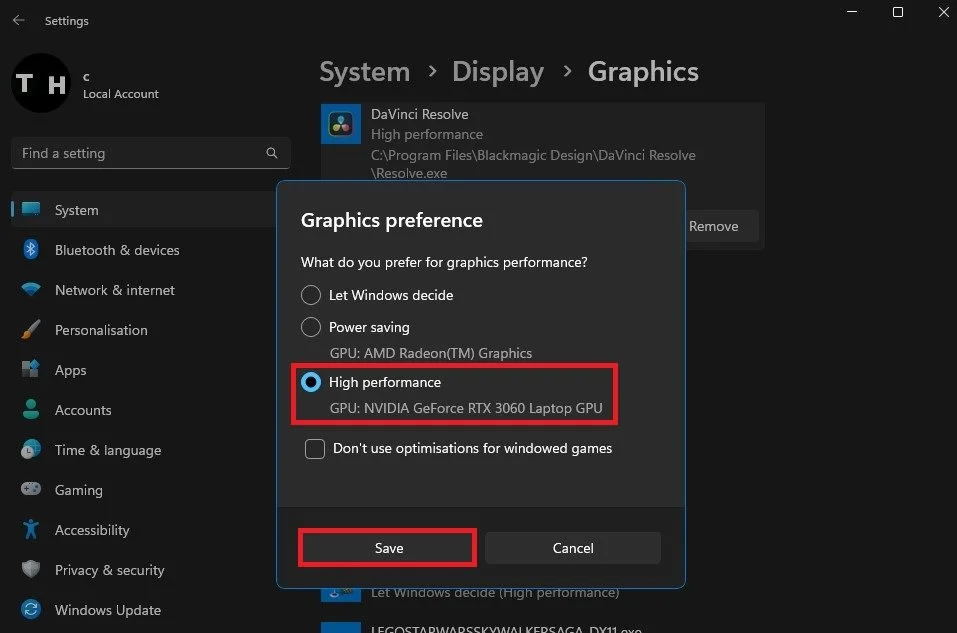The width and height of the screenshot is (957, 633).
Task: Open the Display breadcrumb entry
Action: click(x=498, y=71)
